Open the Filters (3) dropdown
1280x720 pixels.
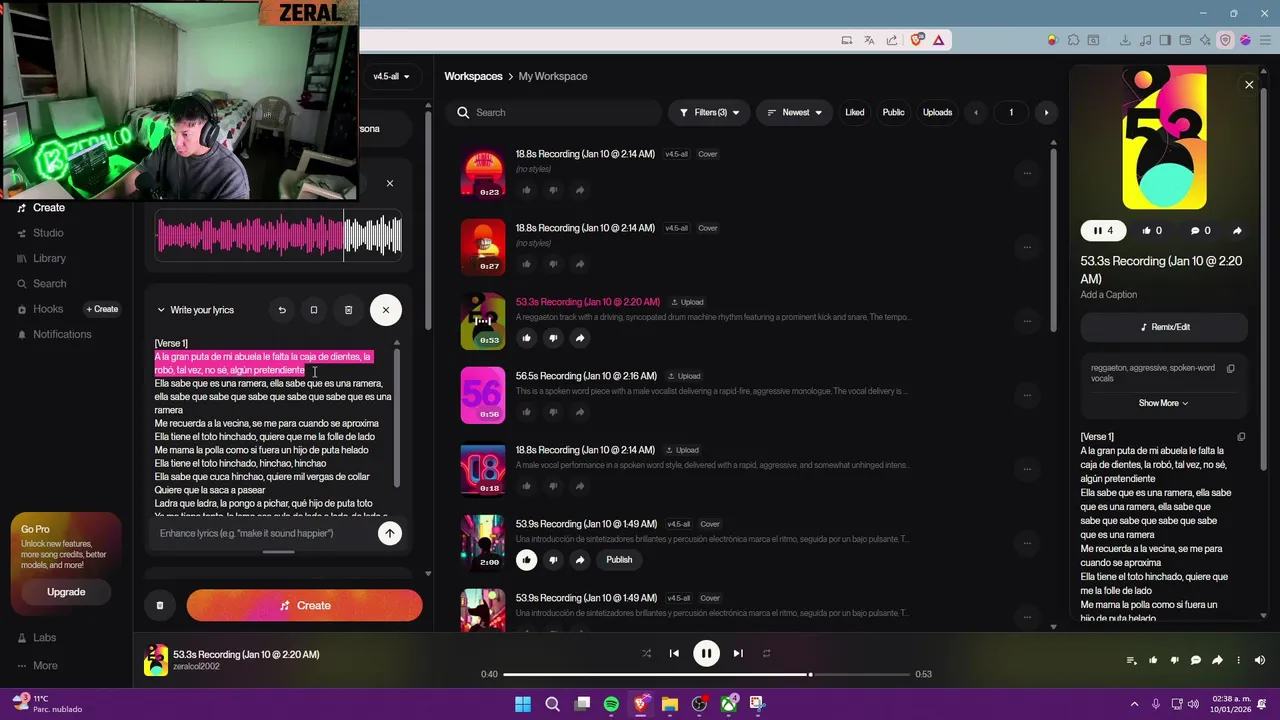pyautogui.click(x=709, y=113)
